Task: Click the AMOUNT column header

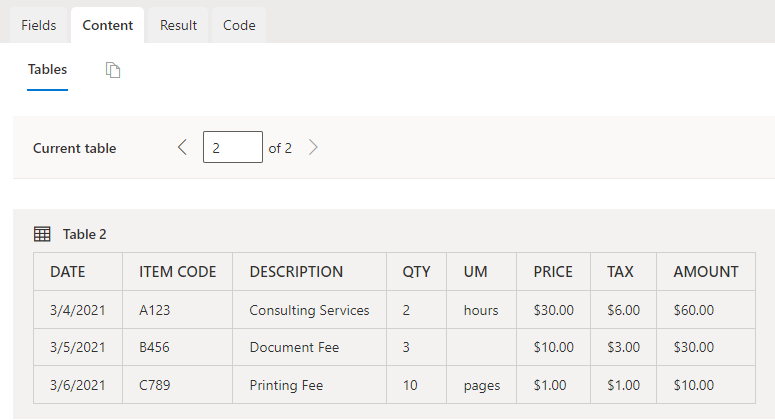Action: click(706, 272)
